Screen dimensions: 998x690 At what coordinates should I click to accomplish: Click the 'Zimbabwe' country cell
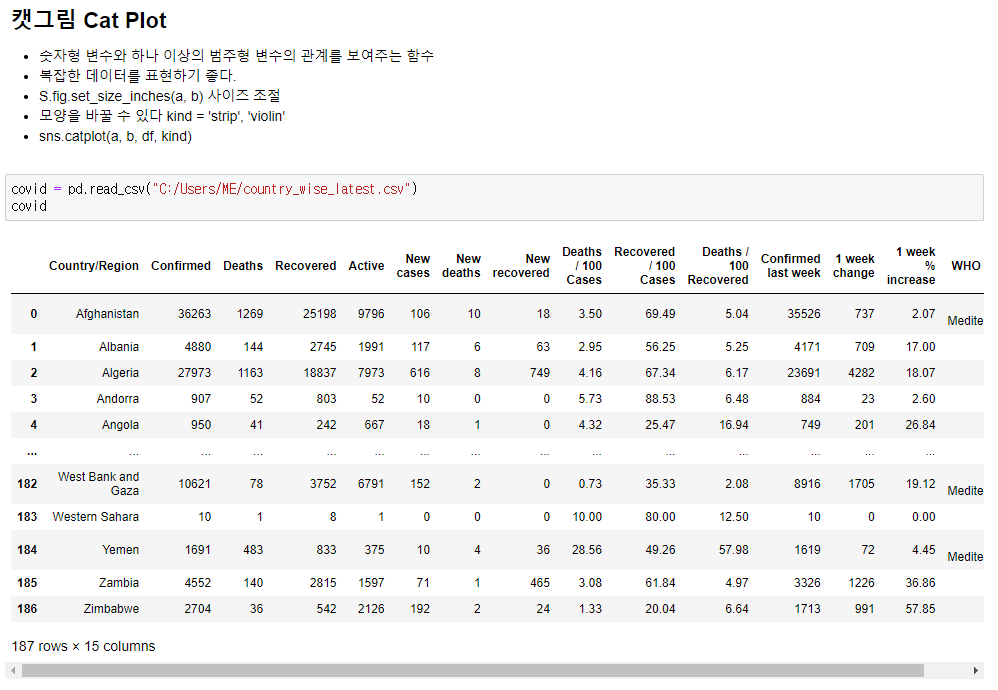click(111, 609)
